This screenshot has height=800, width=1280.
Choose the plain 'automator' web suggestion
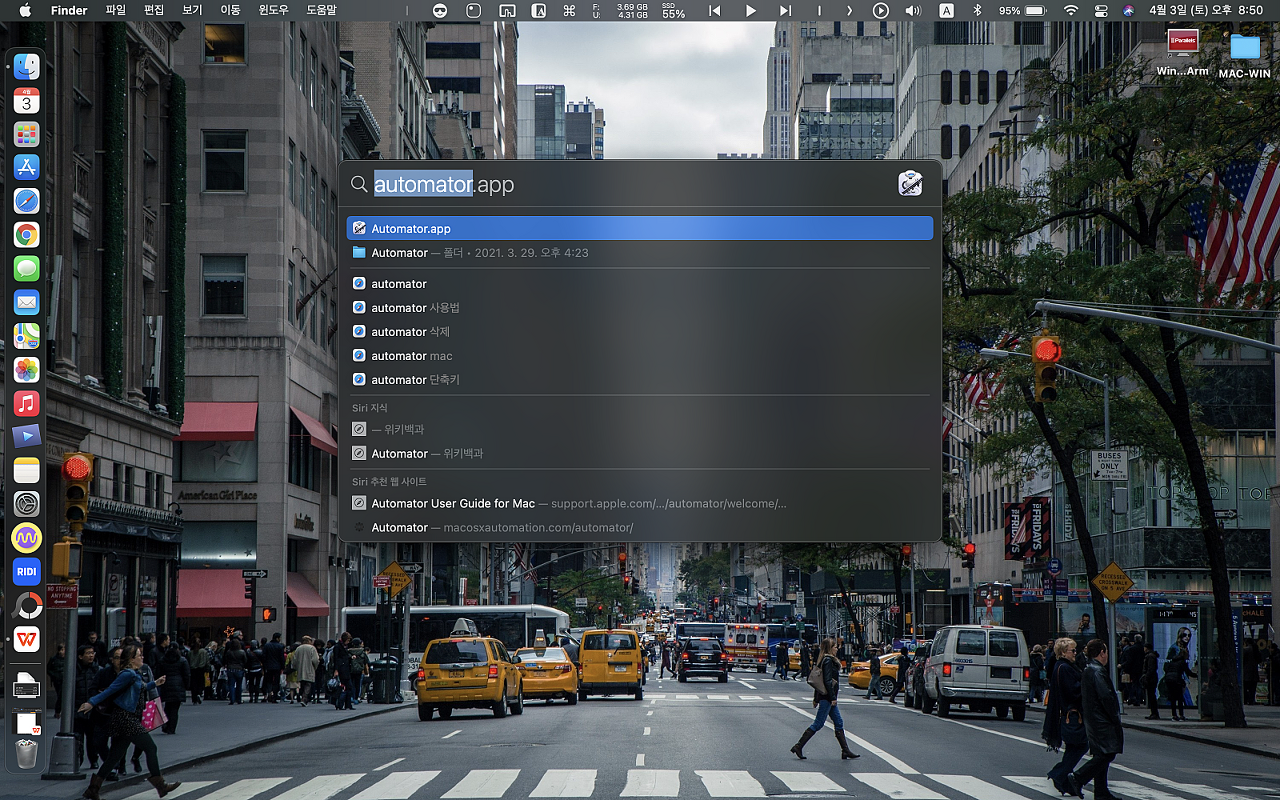coord(640,284)
